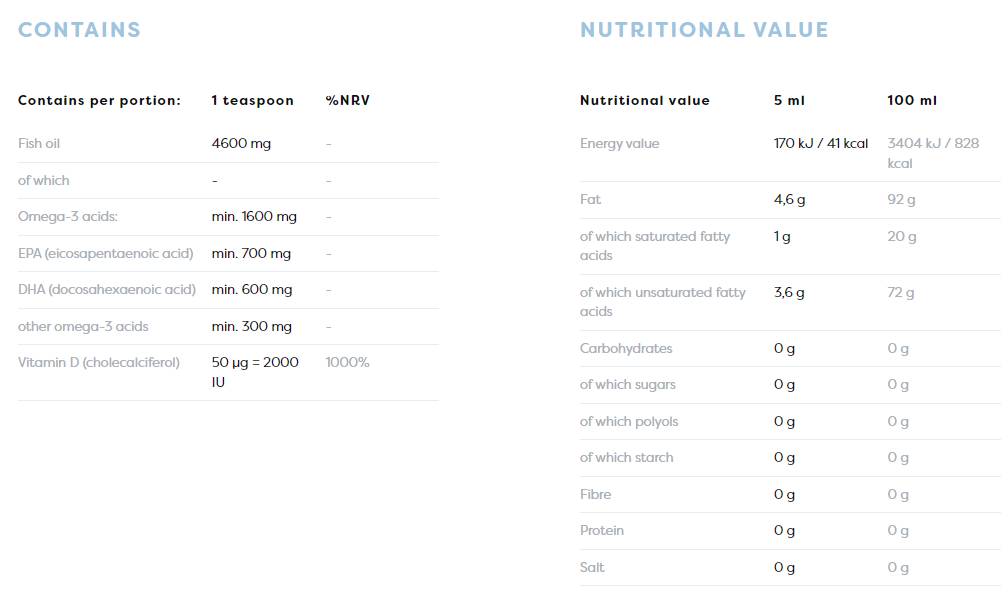Screen dimensions: 1008x594
Task: Click Vitamin D (cholecalciferol) label
Action: 99,362
